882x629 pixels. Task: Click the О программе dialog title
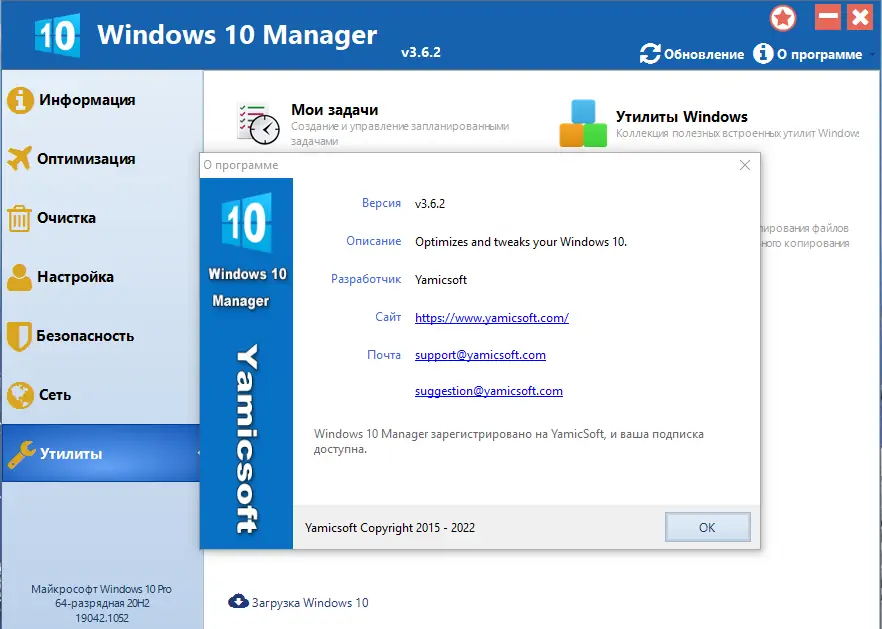[x=241, y=165]
